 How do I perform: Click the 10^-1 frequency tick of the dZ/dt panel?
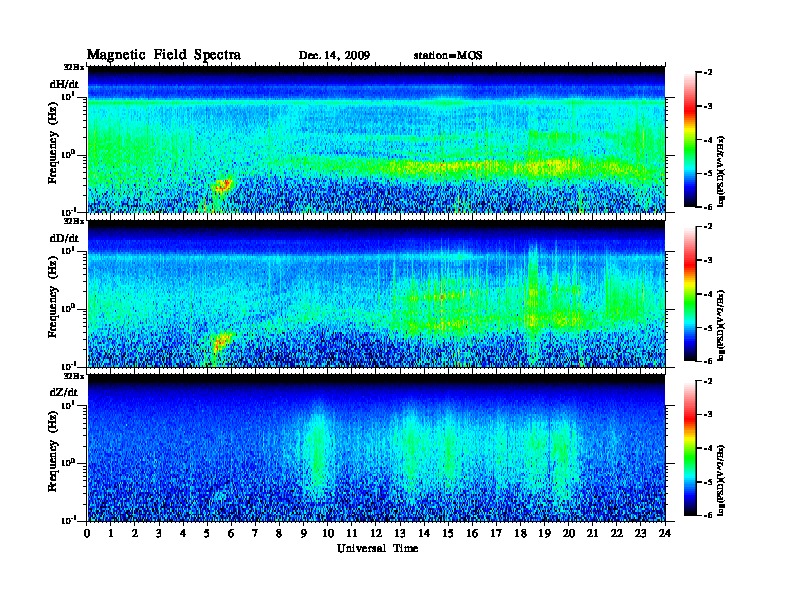(x=67, y=520)
